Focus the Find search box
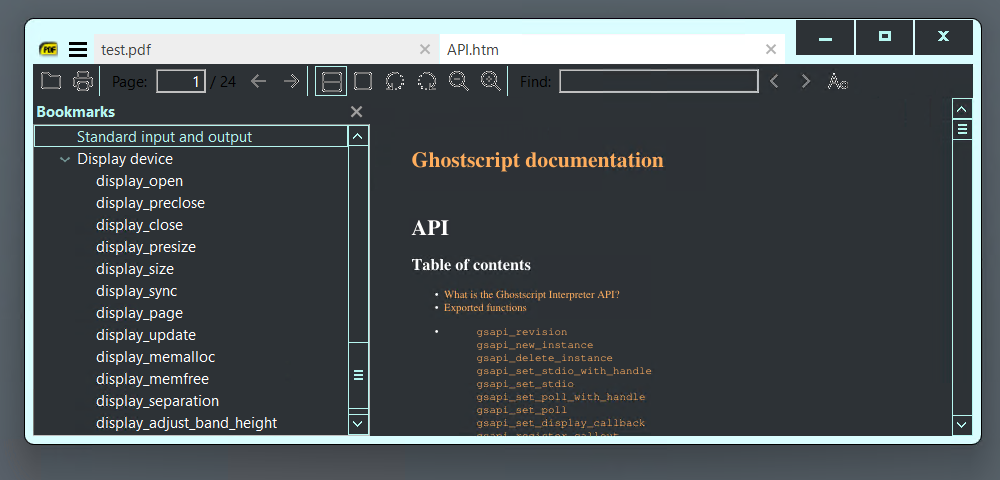Screen dimensions: 1000x480 pos(659,81)
